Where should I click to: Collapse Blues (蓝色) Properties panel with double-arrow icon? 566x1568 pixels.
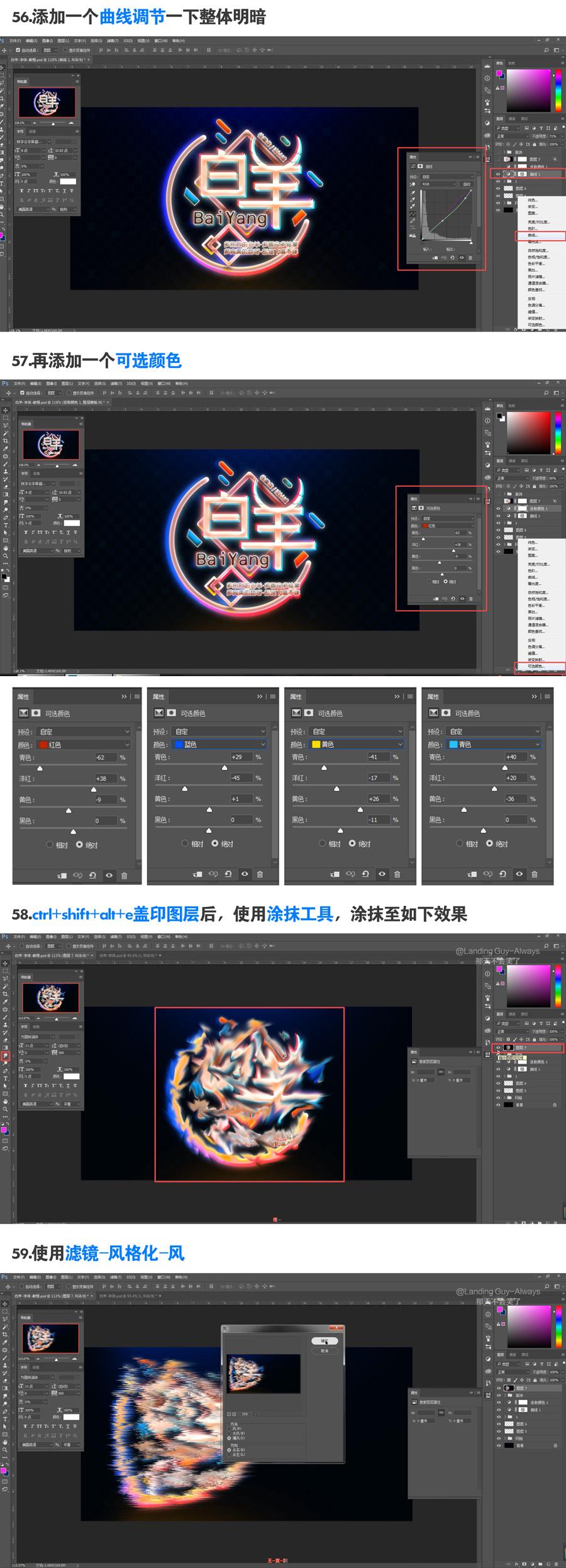[260, 696]
